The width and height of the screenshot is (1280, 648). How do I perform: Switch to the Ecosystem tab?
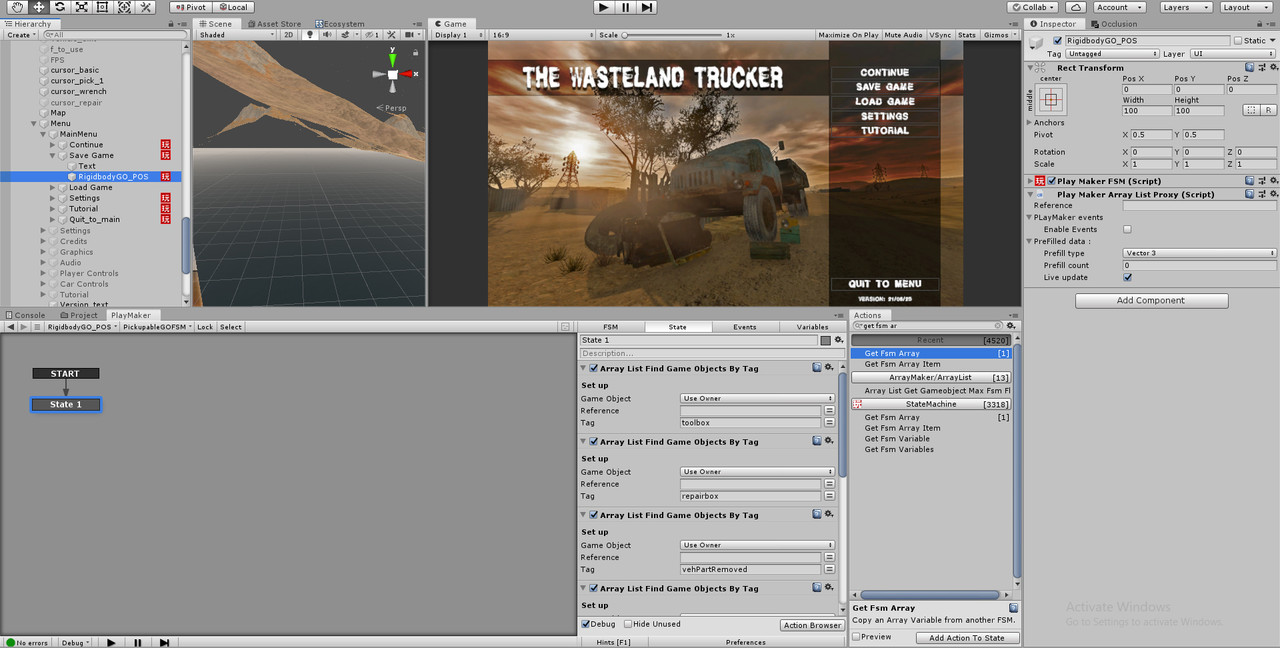click(340, 24)
